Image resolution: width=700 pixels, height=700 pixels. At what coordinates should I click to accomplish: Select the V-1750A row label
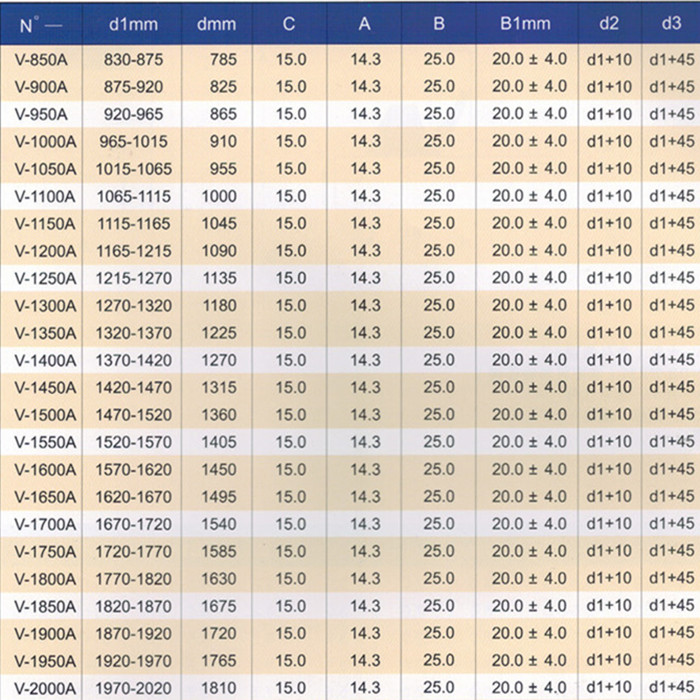[42, 551]
